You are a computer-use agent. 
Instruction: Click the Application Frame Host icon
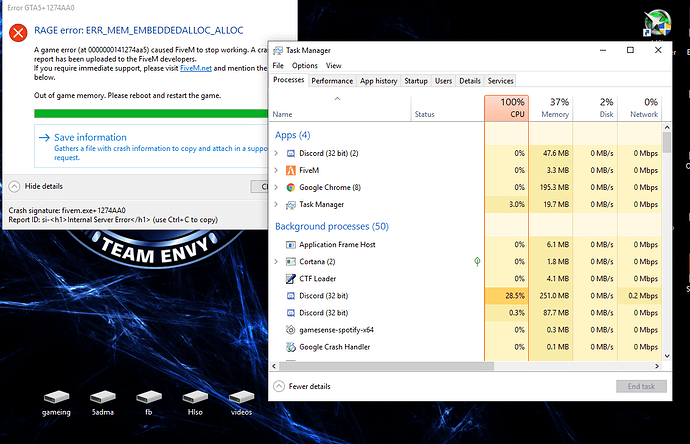click(x=290, y=245)
